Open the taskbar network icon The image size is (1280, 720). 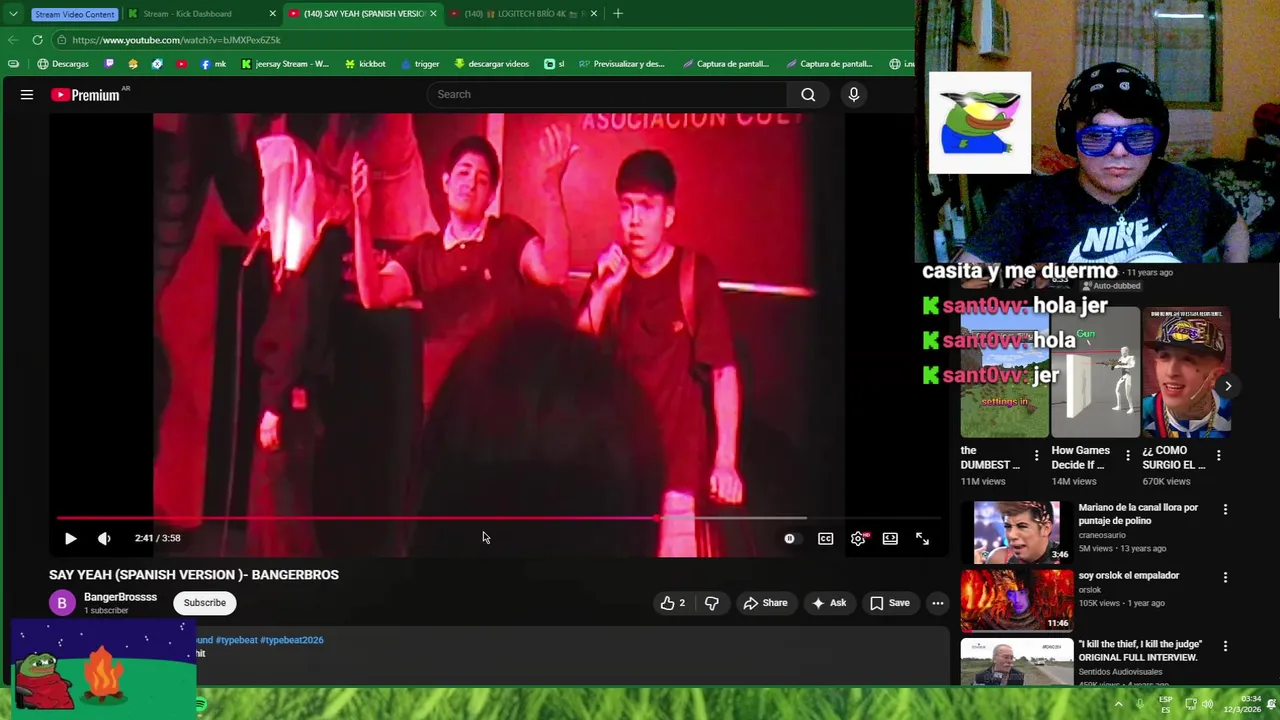(x=1190, y=704)
